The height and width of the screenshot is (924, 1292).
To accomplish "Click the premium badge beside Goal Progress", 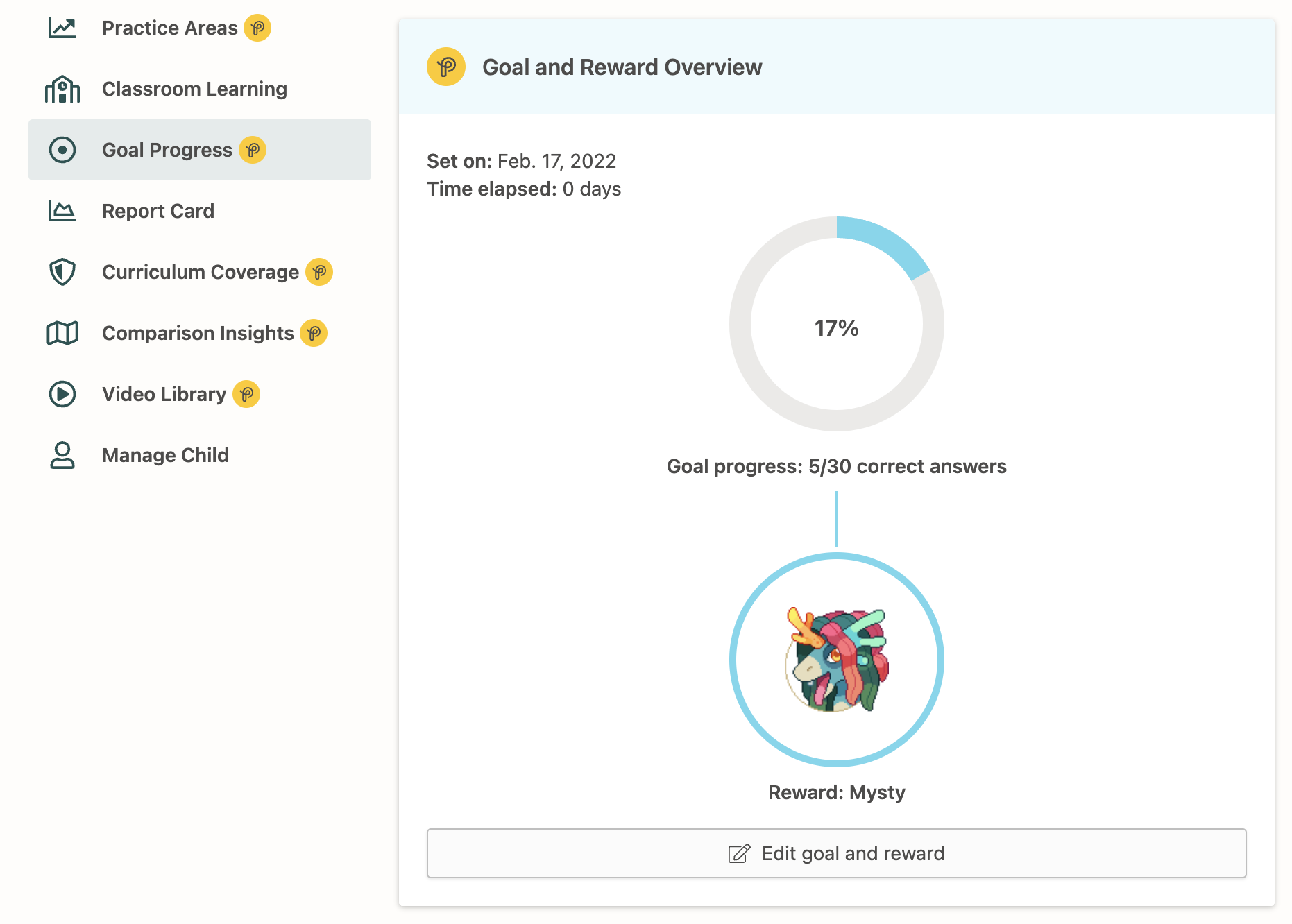I will 253,150.
